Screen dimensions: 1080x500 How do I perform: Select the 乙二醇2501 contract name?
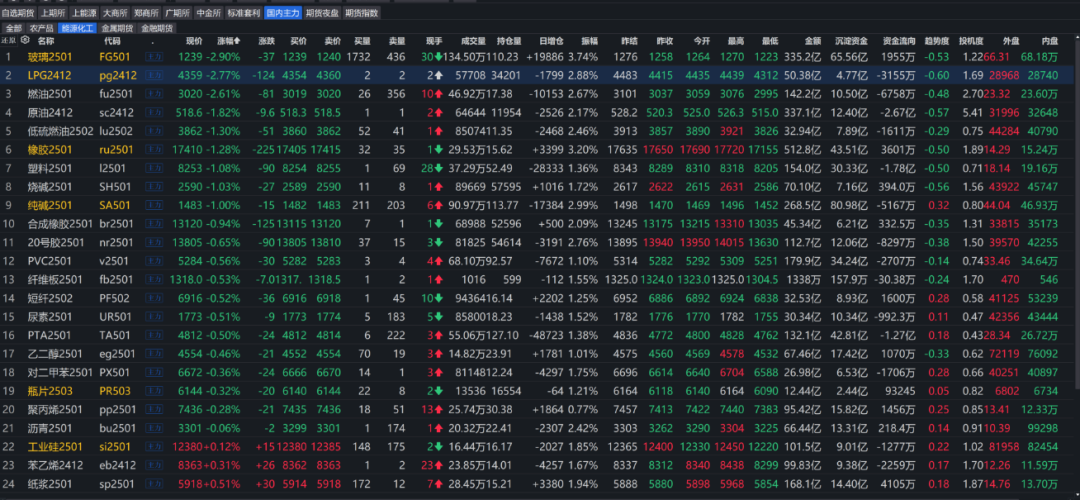pyautogui.click(x=55, y=354)
